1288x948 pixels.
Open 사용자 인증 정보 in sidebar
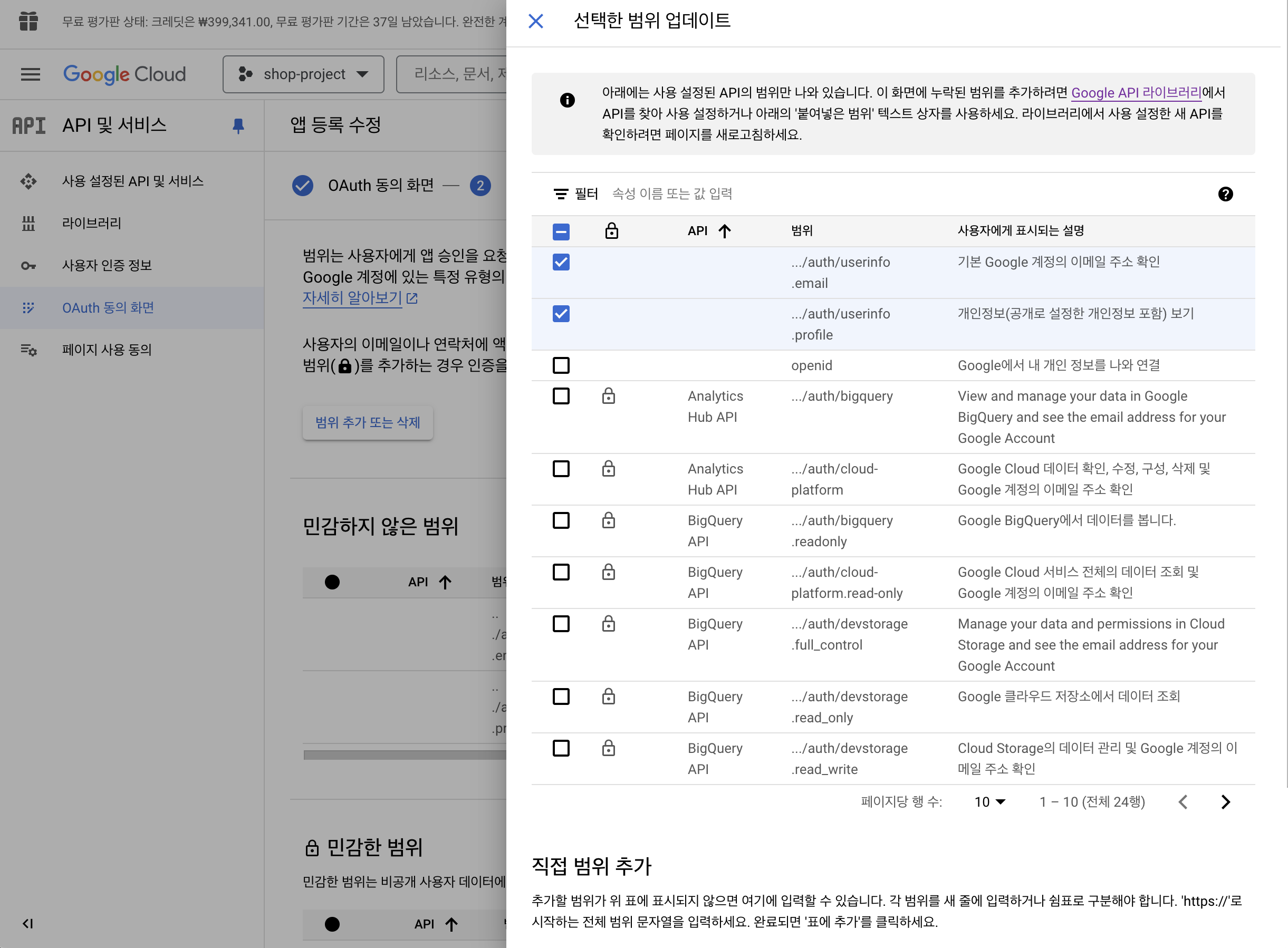click(107, 265)
